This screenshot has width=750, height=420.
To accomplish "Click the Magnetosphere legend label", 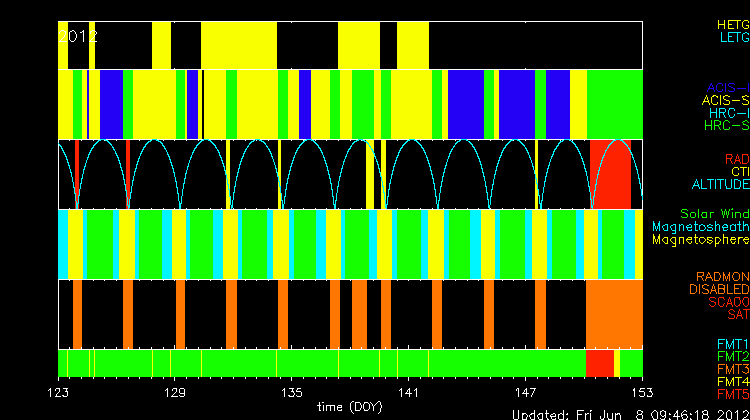I will tap(700, 240).
